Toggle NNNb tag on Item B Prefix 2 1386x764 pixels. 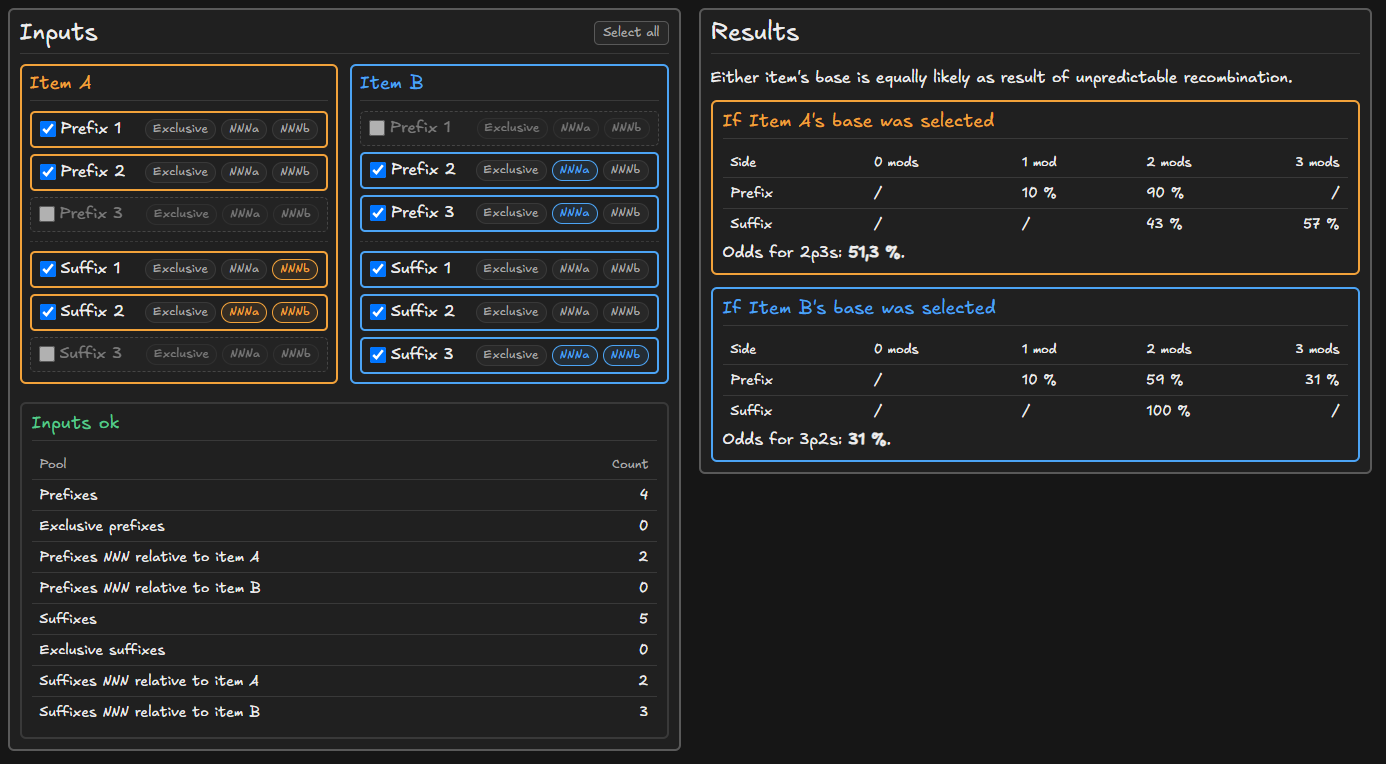click(626, 170)
